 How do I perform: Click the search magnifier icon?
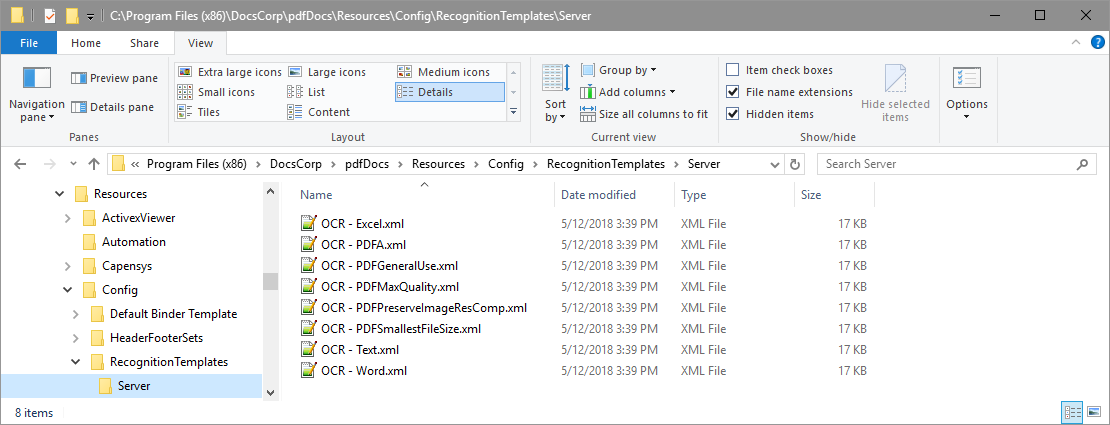coord(1082,164)
